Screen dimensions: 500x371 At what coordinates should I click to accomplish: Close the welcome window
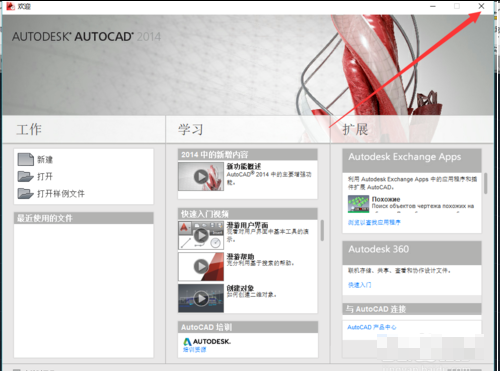481,6
